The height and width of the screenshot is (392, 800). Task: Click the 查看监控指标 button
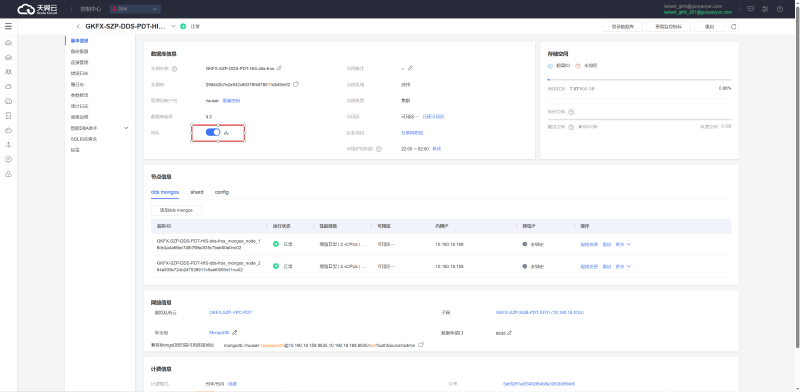(x=668, y=27)
